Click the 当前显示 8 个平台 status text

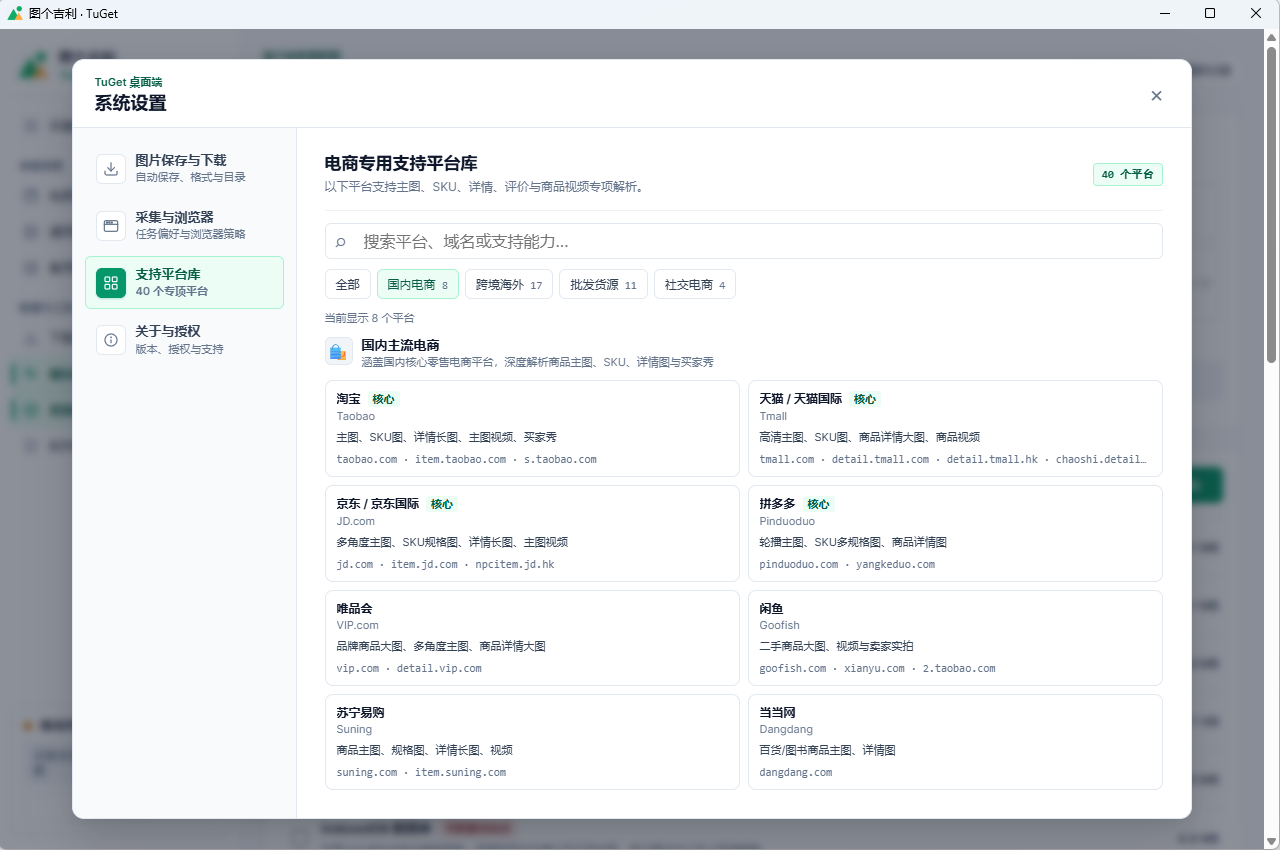369,318
